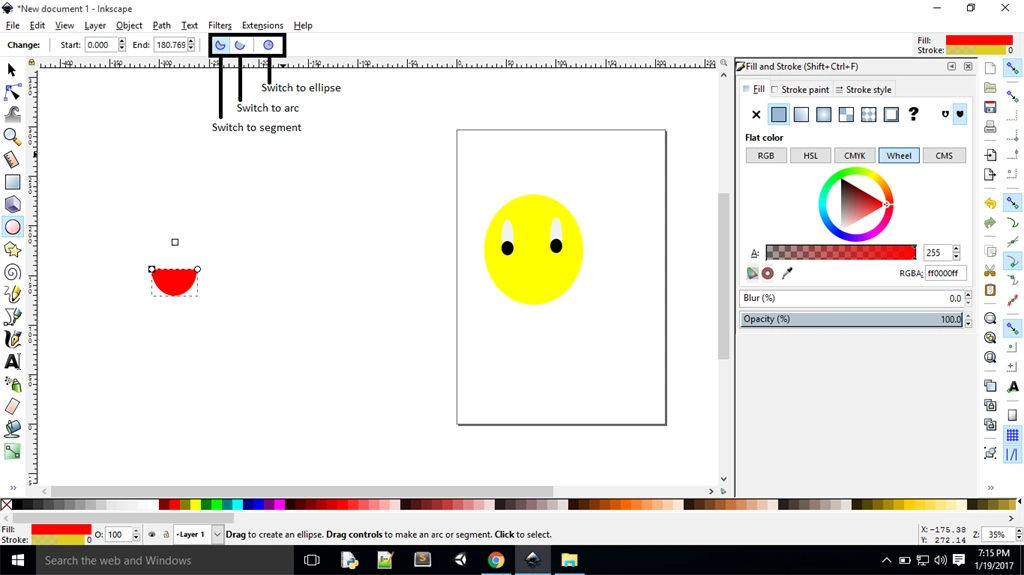The width and height of the screenshot is (1024, 575).
Task: Set fill to No paint X icon
Action: (756, 114)
